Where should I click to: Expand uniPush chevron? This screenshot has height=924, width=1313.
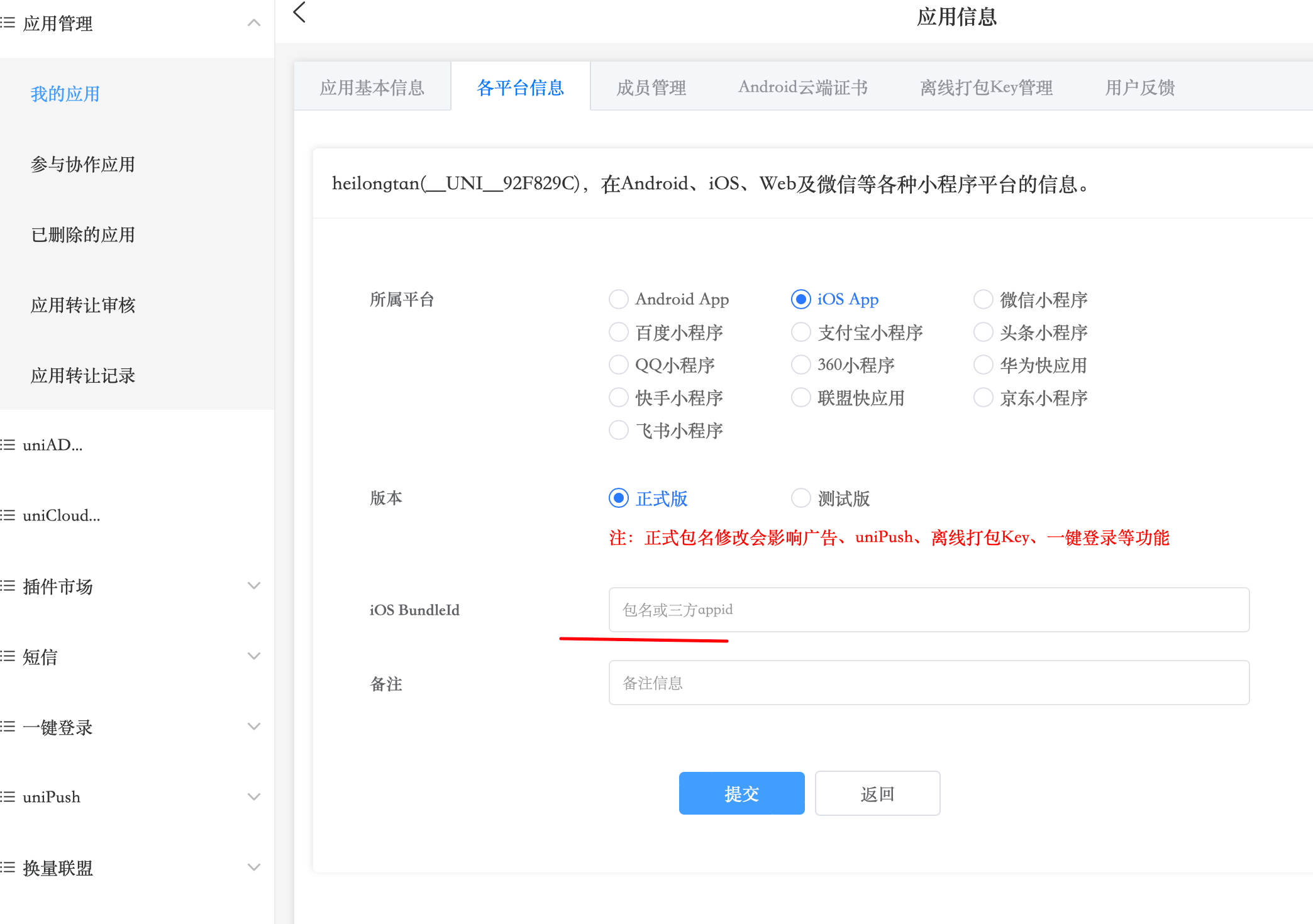click(254, 797)
